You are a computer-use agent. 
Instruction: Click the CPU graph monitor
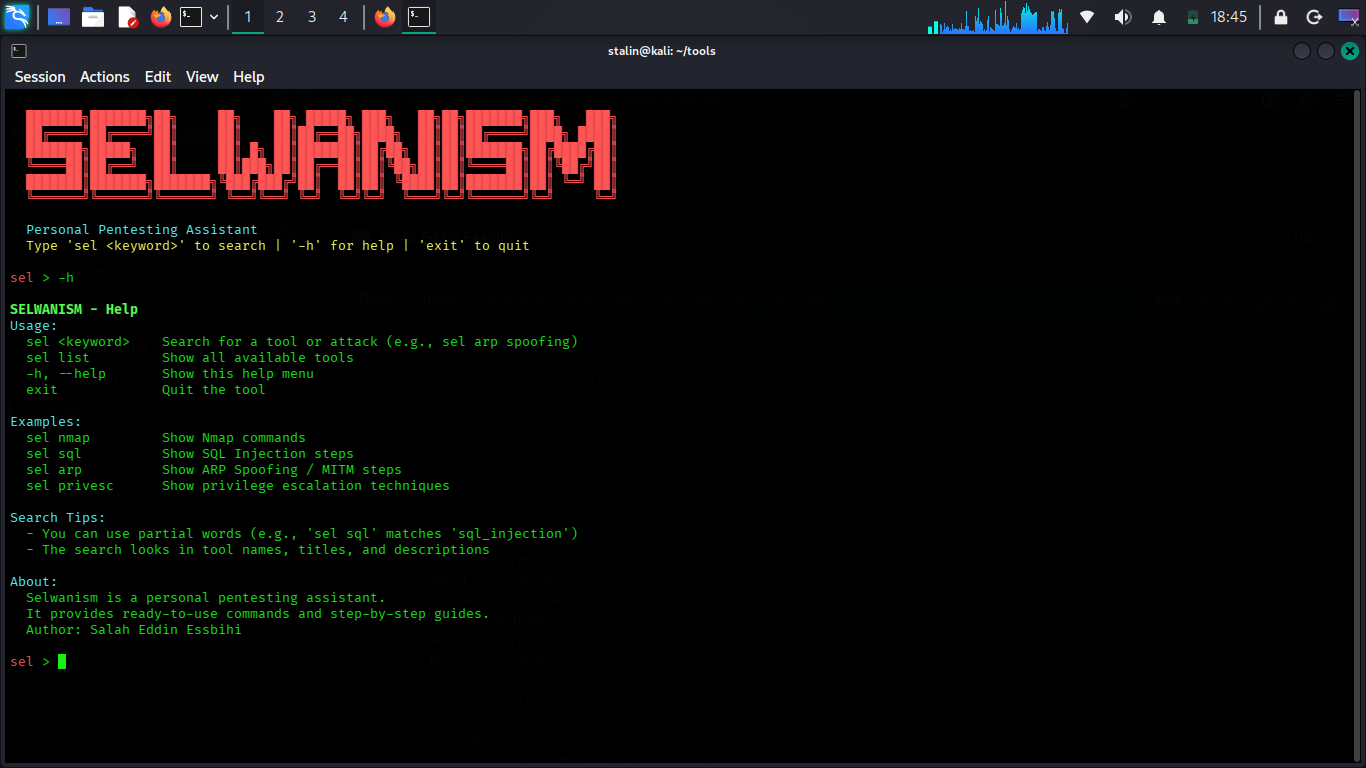(x=998, y=17)
